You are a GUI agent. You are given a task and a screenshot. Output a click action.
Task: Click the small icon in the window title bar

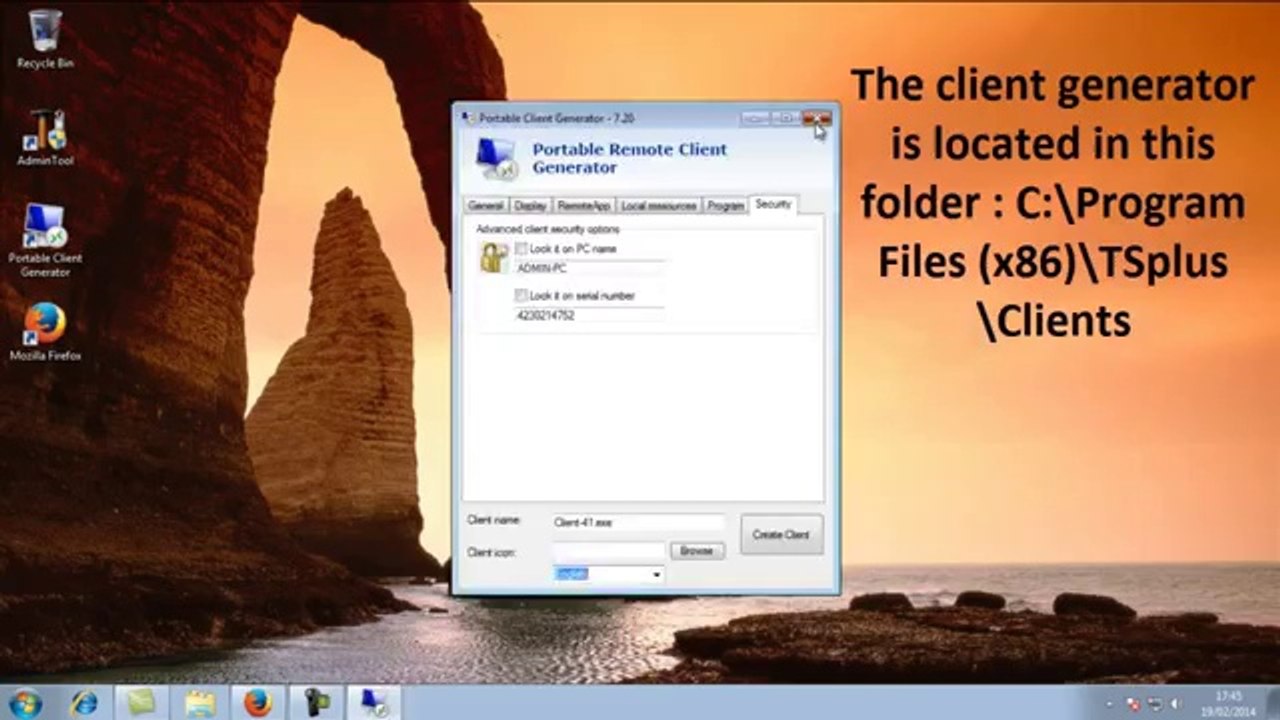click(468, 118)
